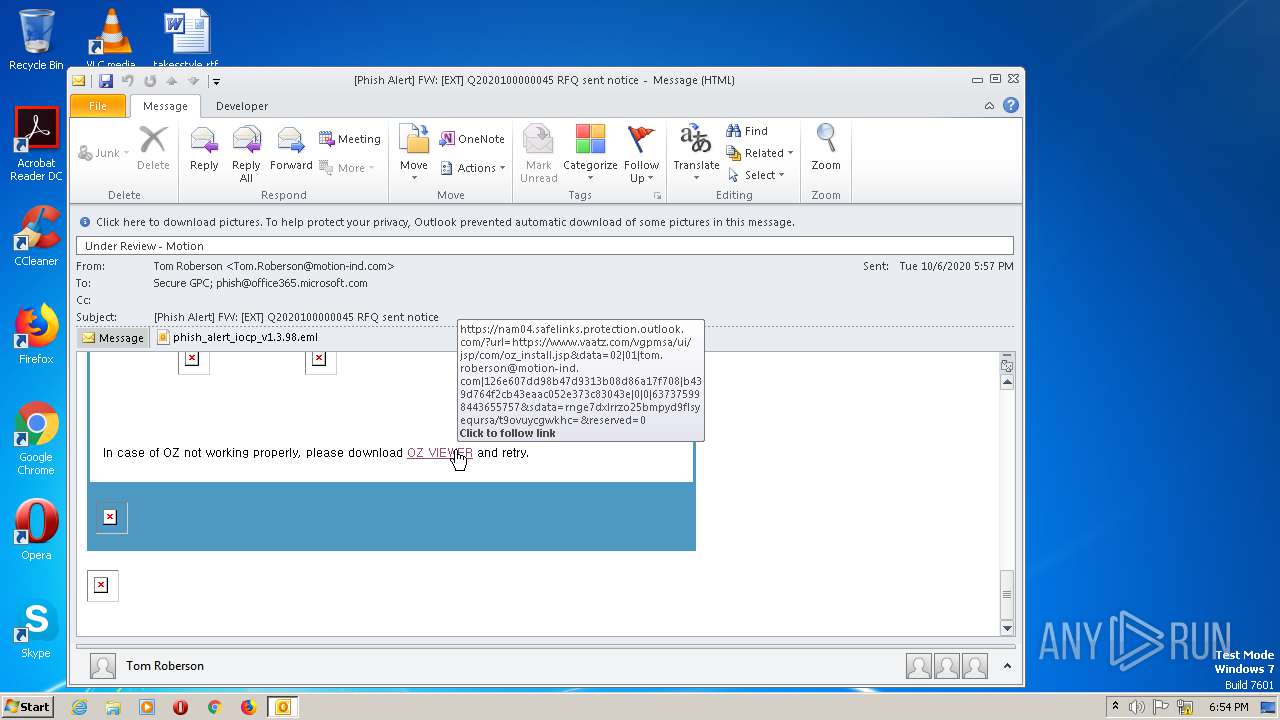Click the taskbar clock showing 6:54 PM

point(1228,707)
